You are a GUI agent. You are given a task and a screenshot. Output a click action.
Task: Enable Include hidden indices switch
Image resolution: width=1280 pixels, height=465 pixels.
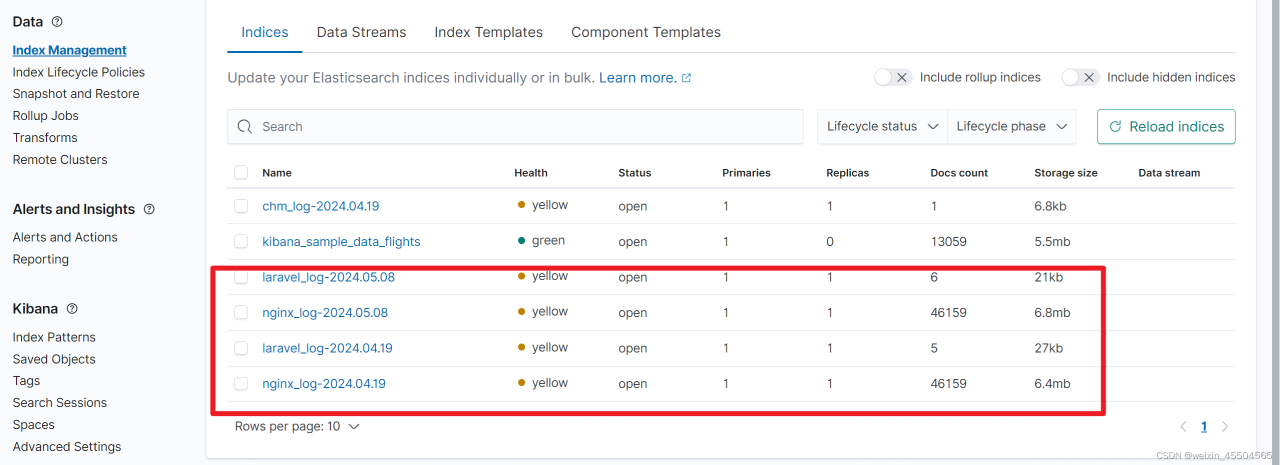pos(1080,77)
